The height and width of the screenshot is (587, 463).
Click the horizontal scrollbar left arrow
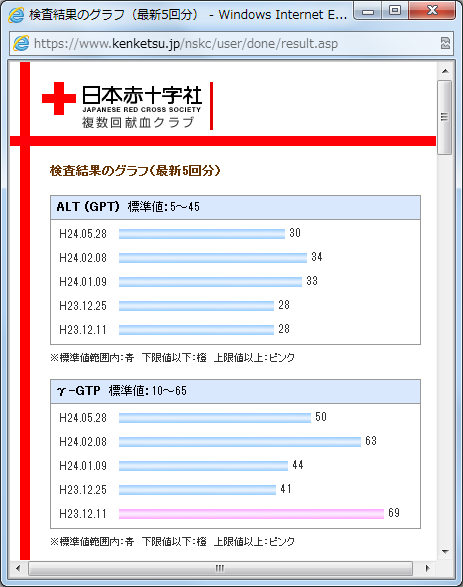pos(18,568)
